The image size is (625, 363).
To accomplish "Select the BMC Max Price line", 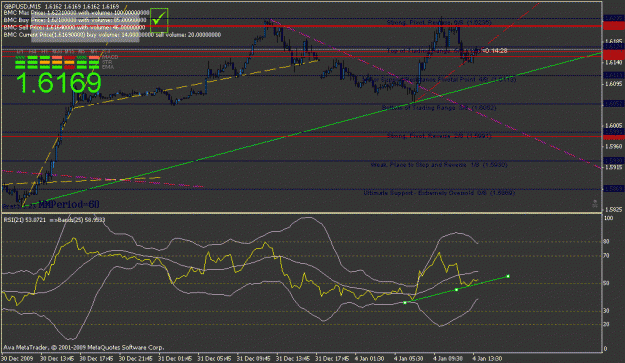I will point(77,13).
